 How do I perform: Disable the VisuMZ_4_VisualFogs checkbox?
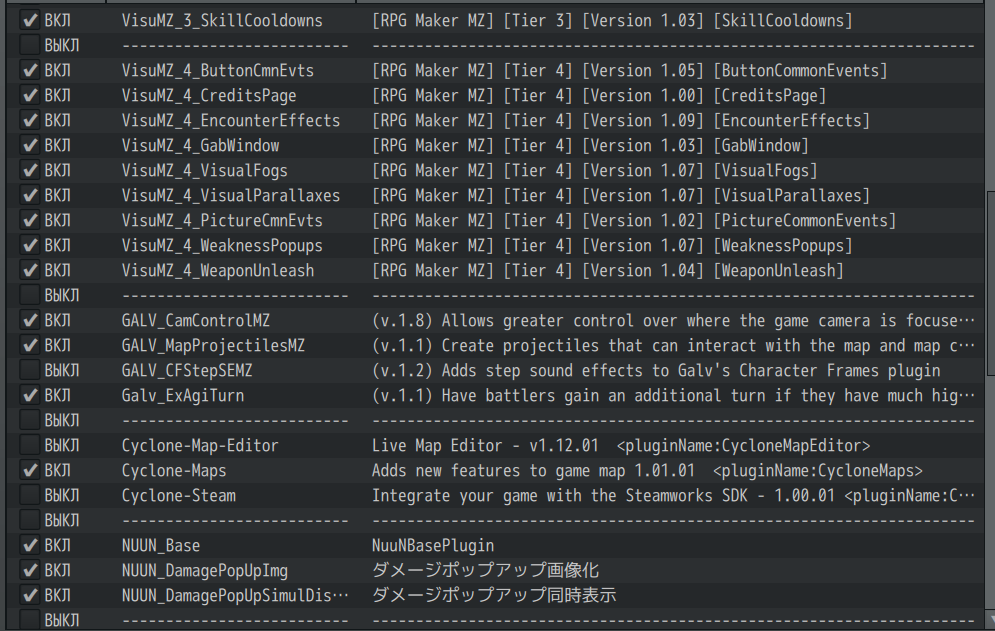point(30,170)
